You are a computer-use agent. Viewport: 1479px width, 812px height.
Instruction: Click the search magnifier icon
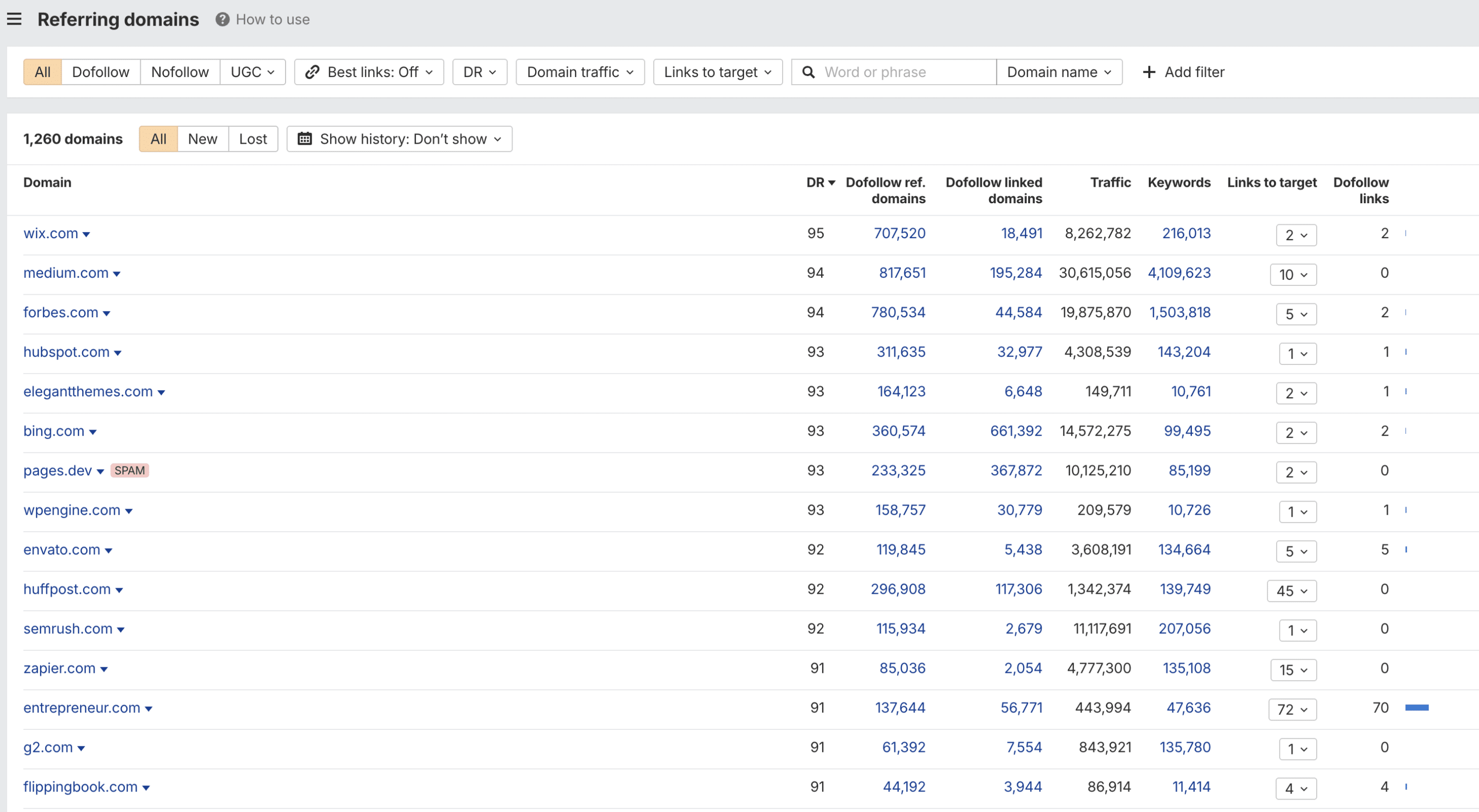pyautogui.click(x=808, y=72)
